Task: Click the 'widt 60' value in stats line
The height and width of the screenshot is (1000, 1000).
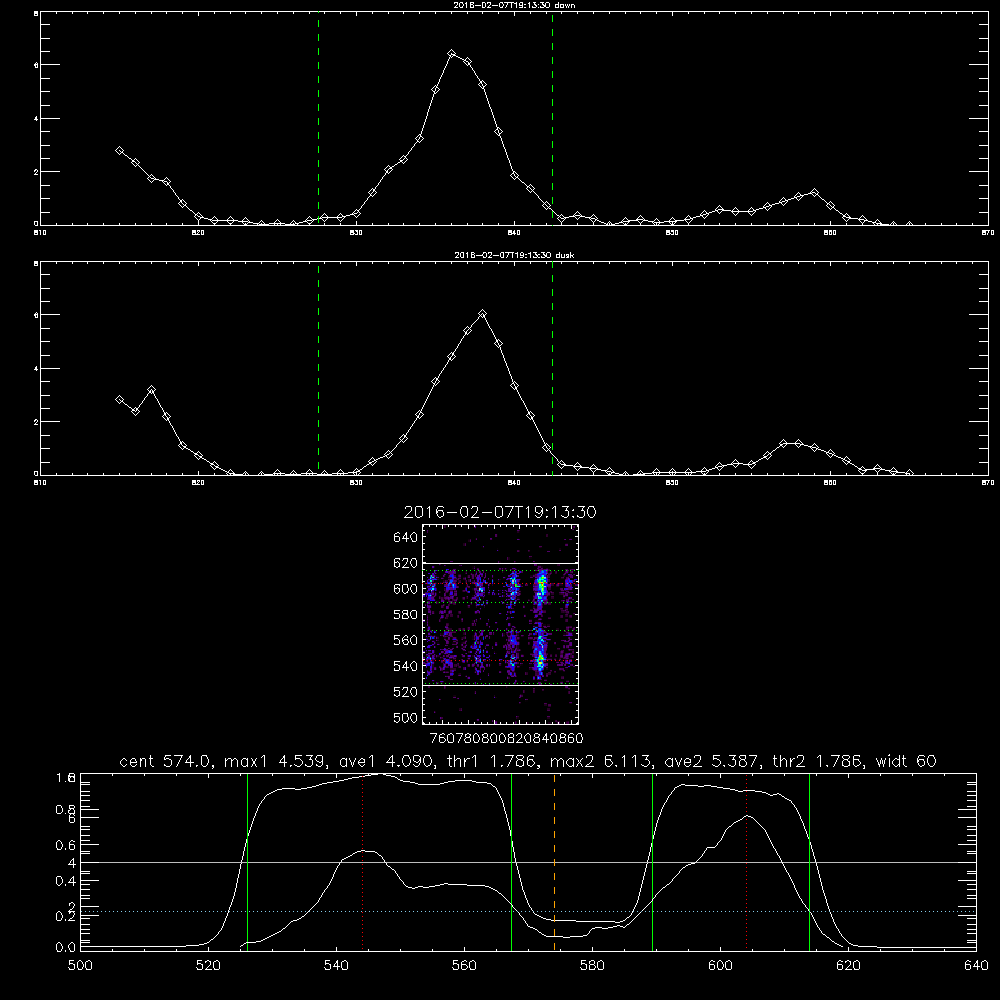Action: pyautogui.click(x=906, y=761)
